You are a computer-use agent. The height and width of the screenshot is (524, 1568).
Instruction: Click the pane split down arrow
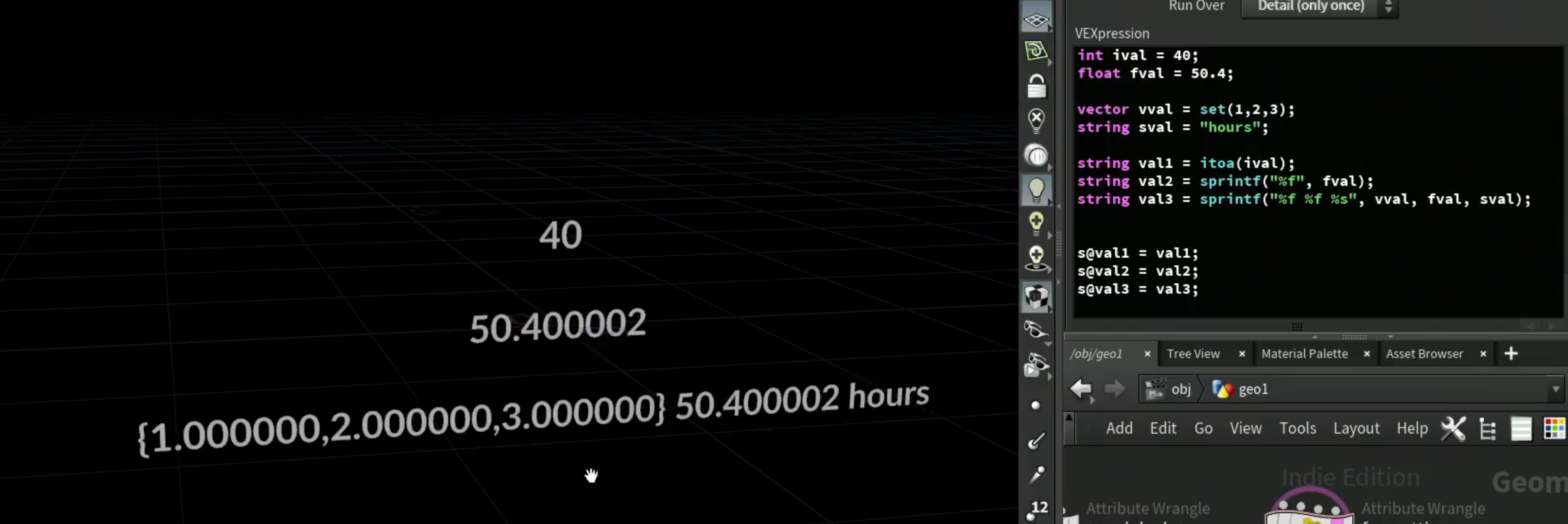1390,337
